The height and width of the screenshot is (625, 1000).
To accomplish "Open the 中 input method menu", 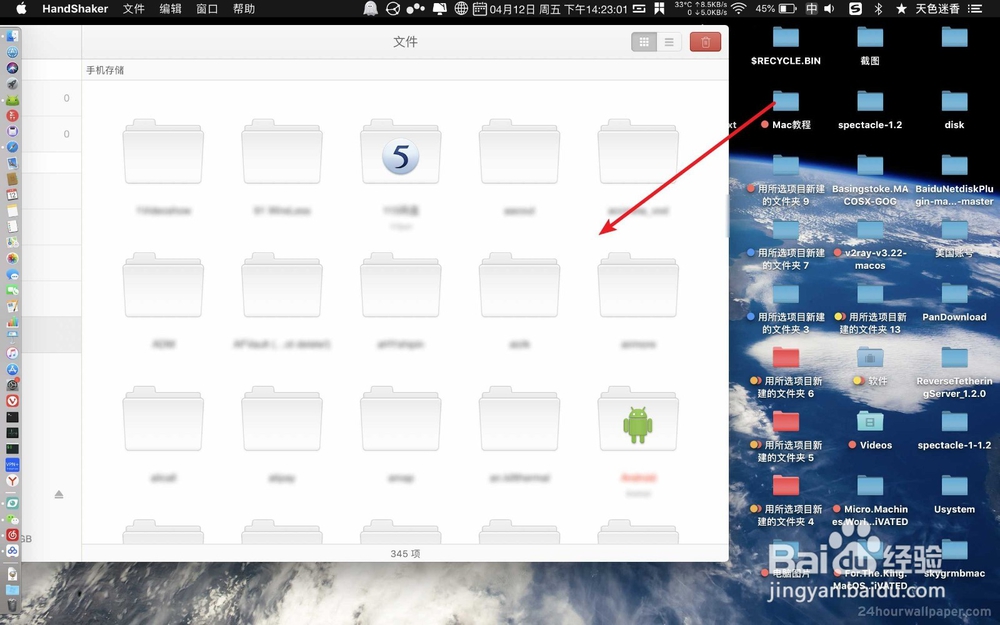I will [x=811, y=9].
